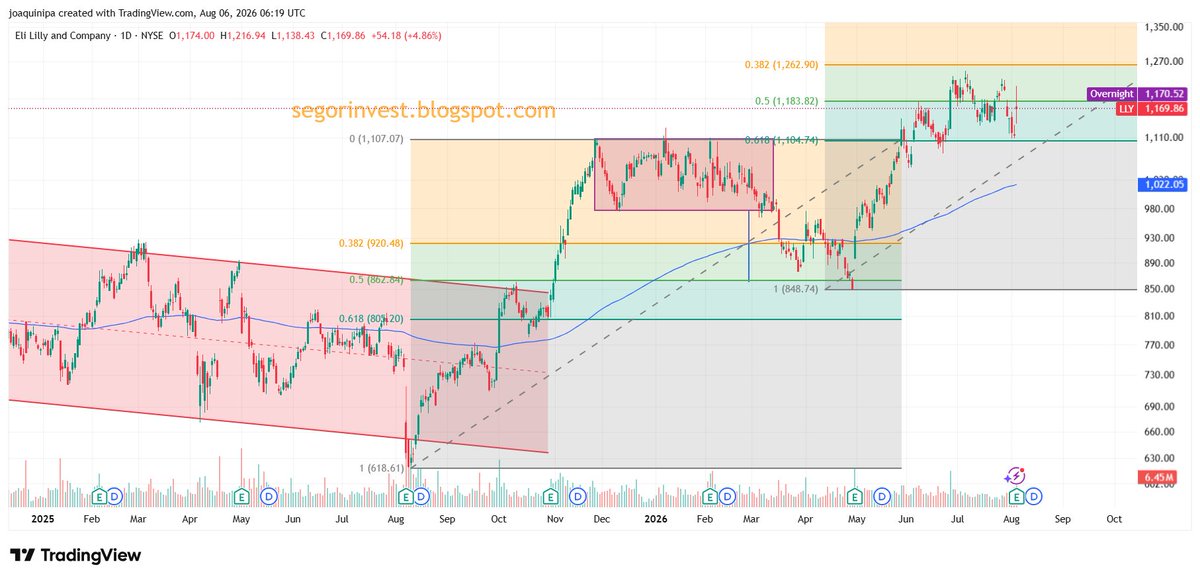
Task: Open the November 2025 earnings E marker
Action: tap(549, 496)
